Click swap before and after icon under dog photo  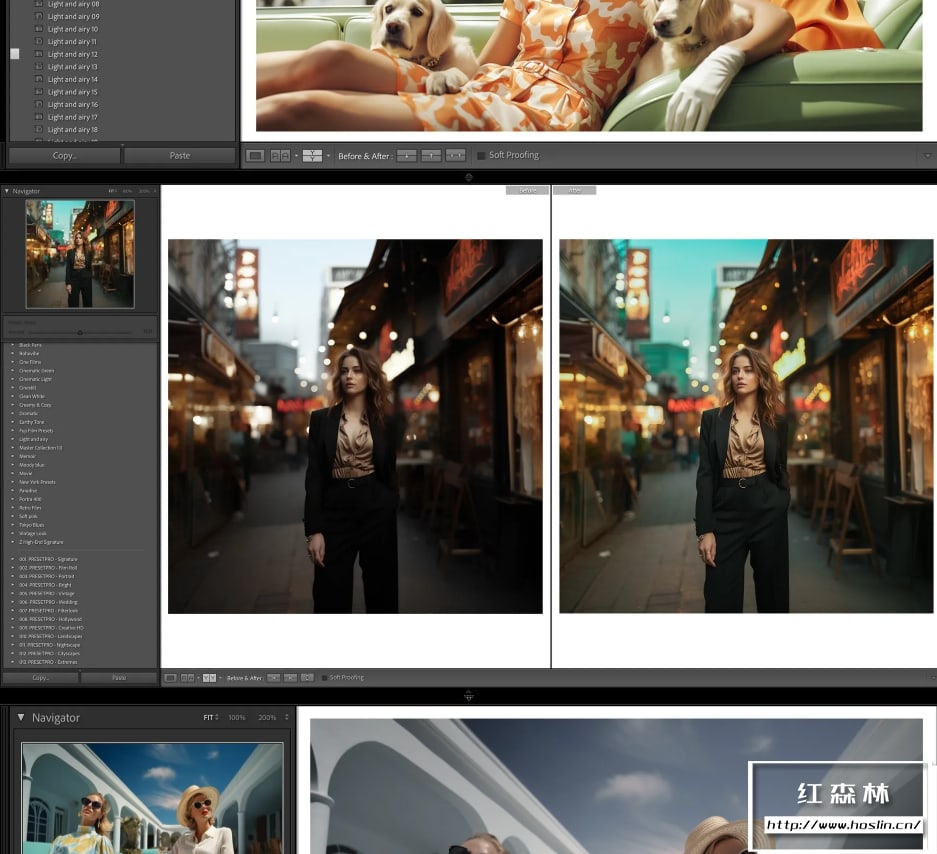455,156
